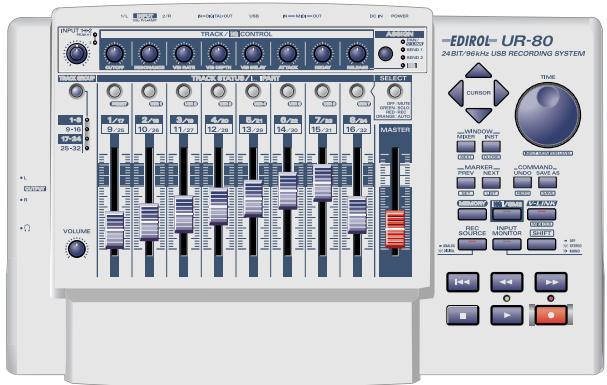Click the INPUT level knob

coord(77,54)
